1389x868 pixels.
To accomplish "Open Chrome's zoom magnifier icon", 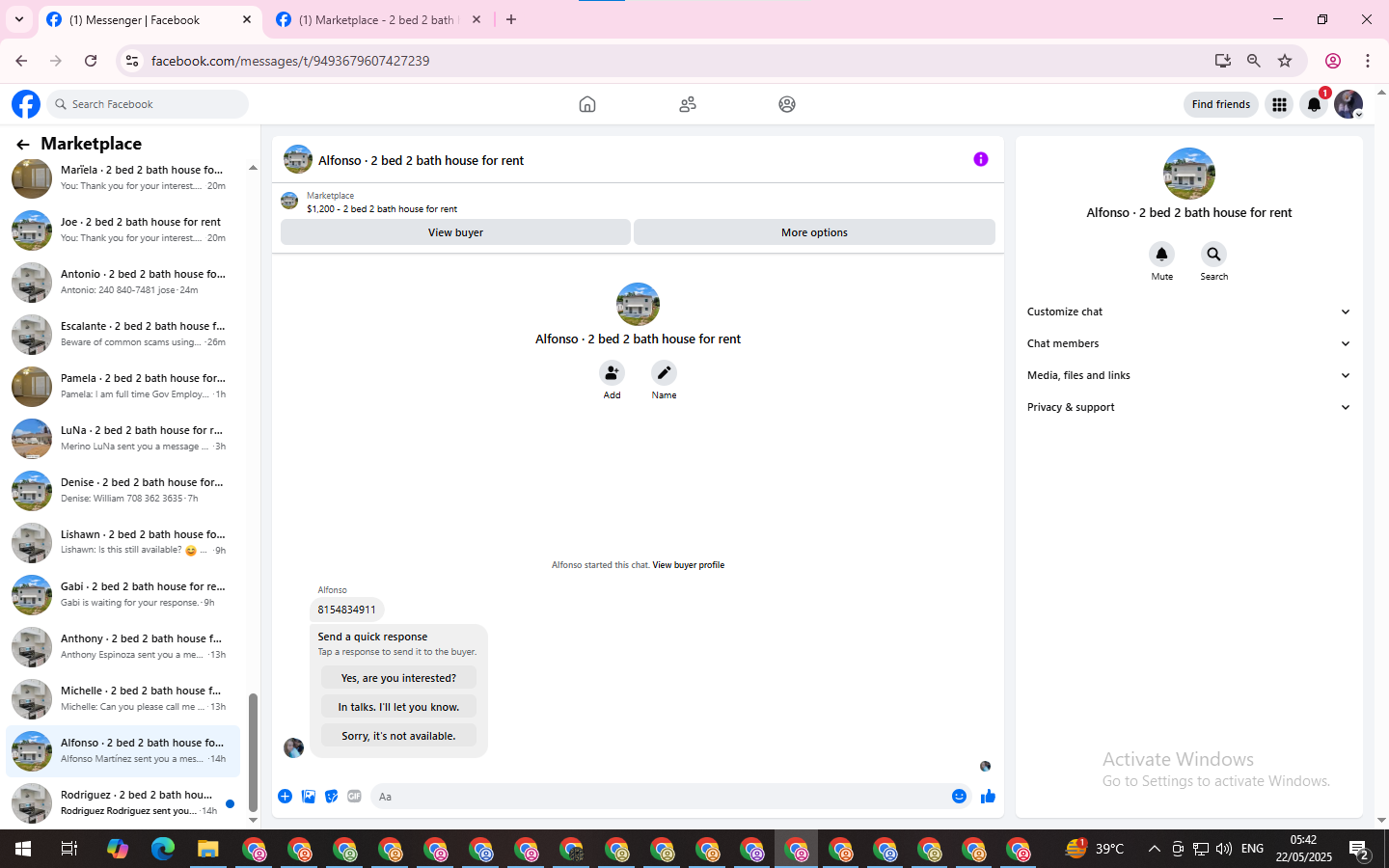I will 1254,61.
